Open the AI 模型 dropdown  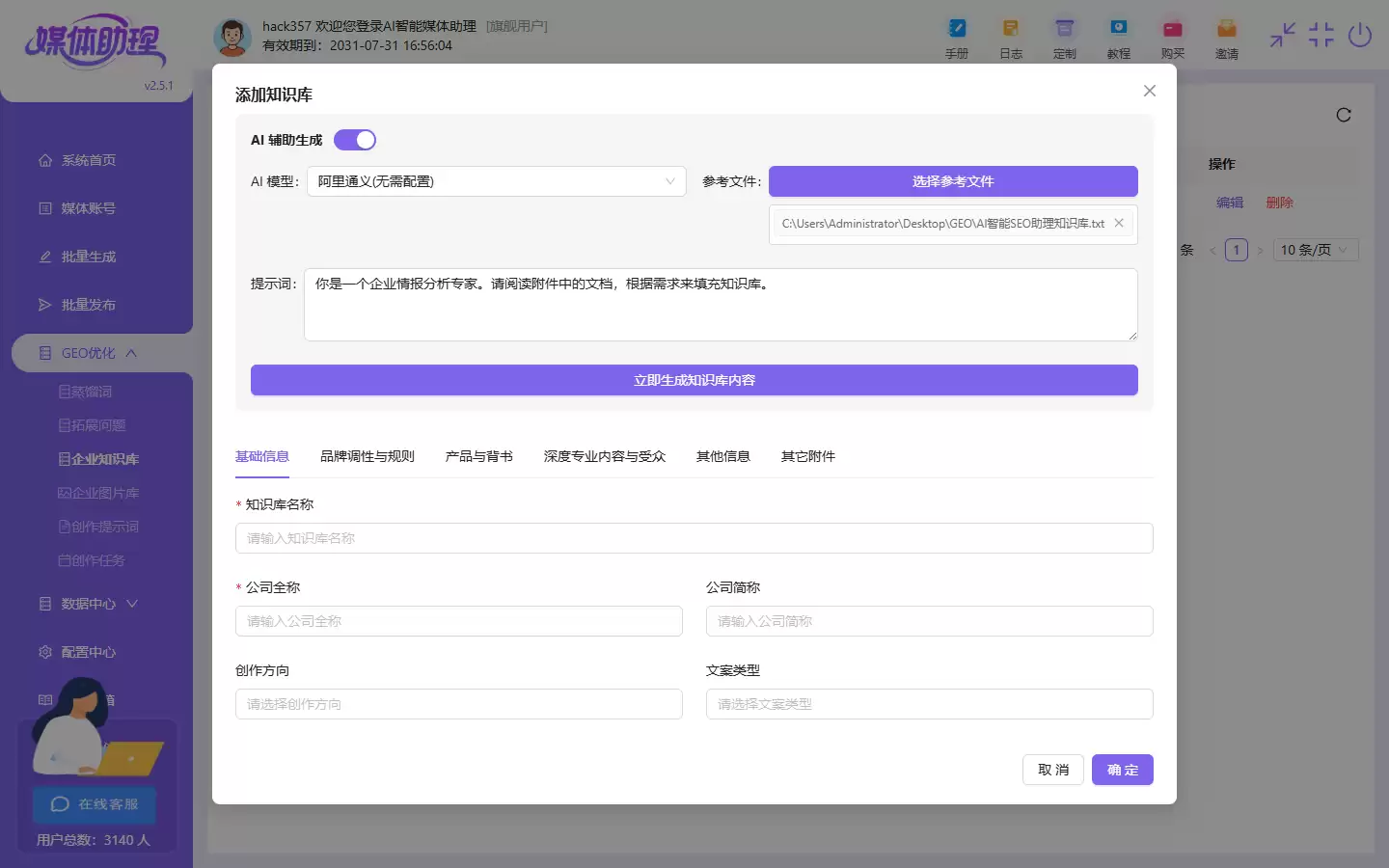pyautogui.click(x=497, y=181)
